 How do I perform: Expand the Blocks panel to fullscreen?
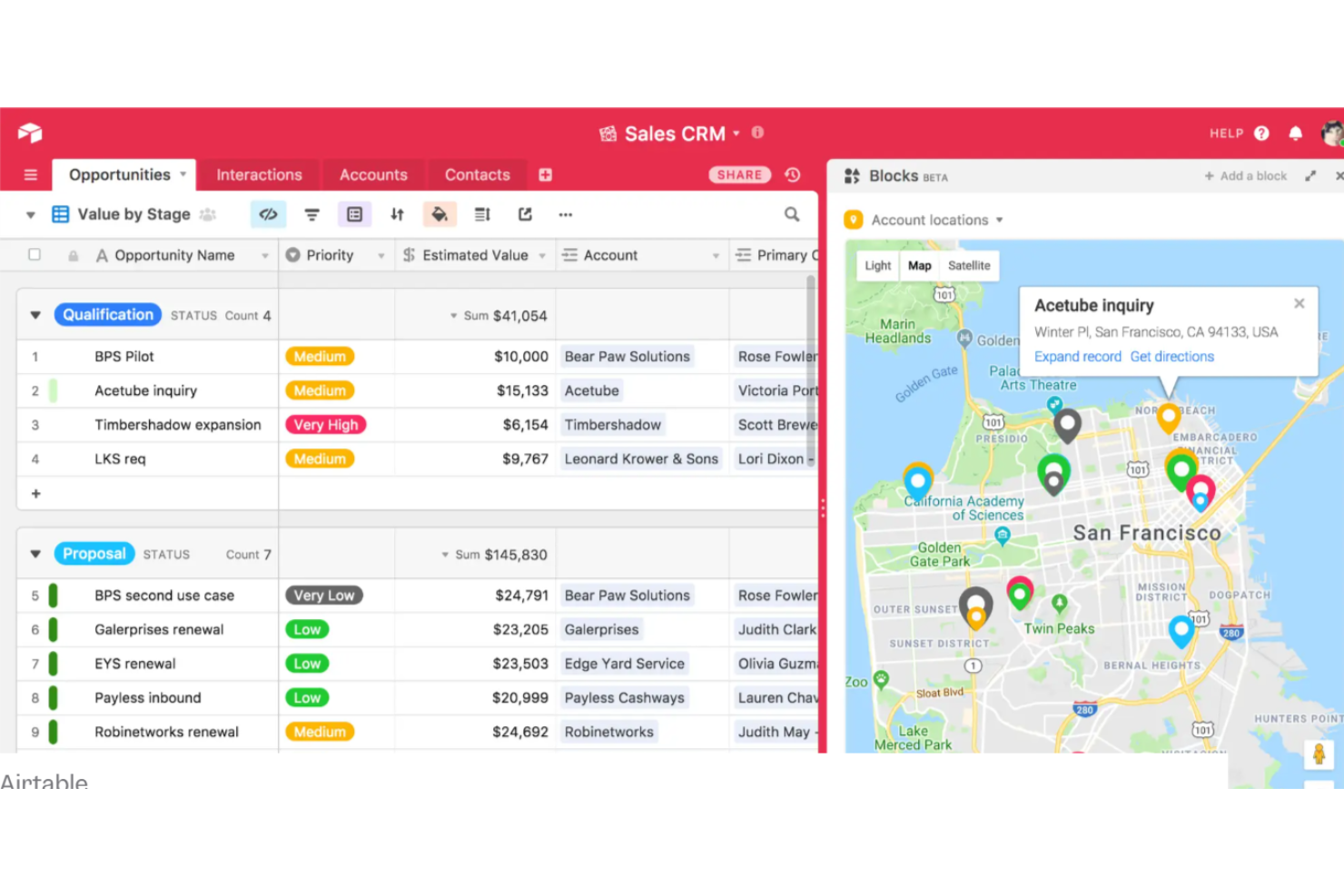pos(1310,176)
